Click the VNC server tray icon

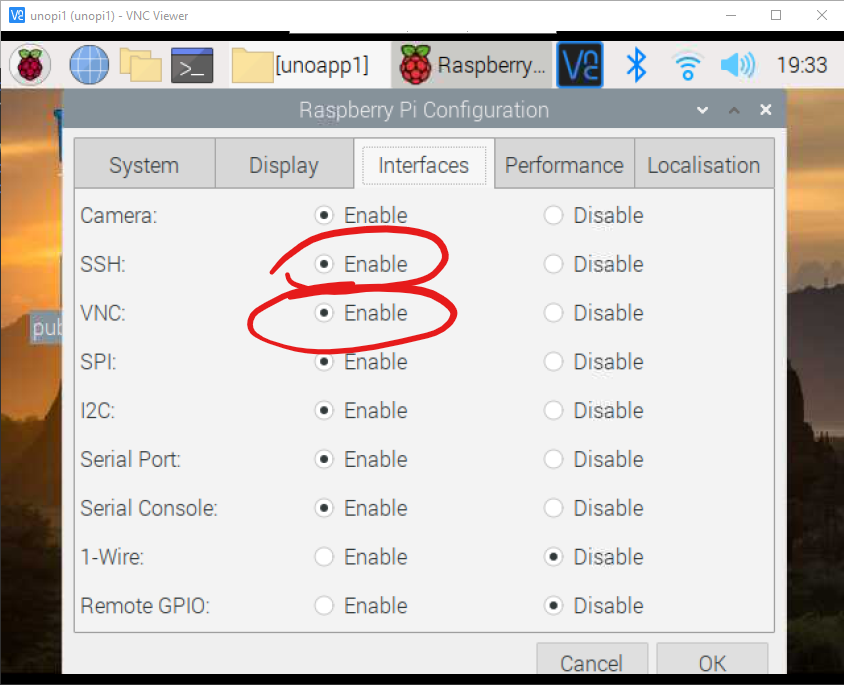point(580,64)
